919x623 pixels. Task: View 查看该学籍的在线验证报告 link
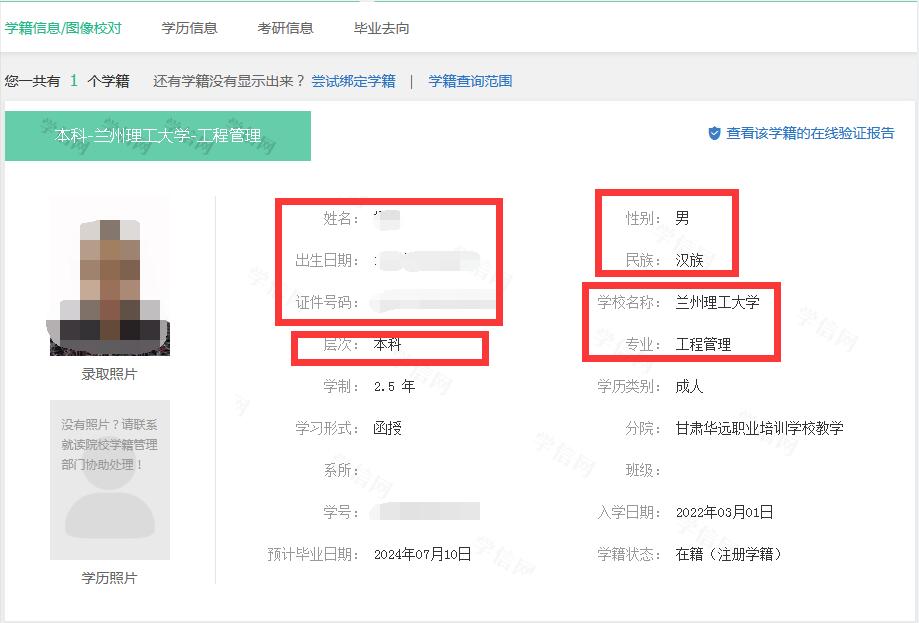[810, 133]
